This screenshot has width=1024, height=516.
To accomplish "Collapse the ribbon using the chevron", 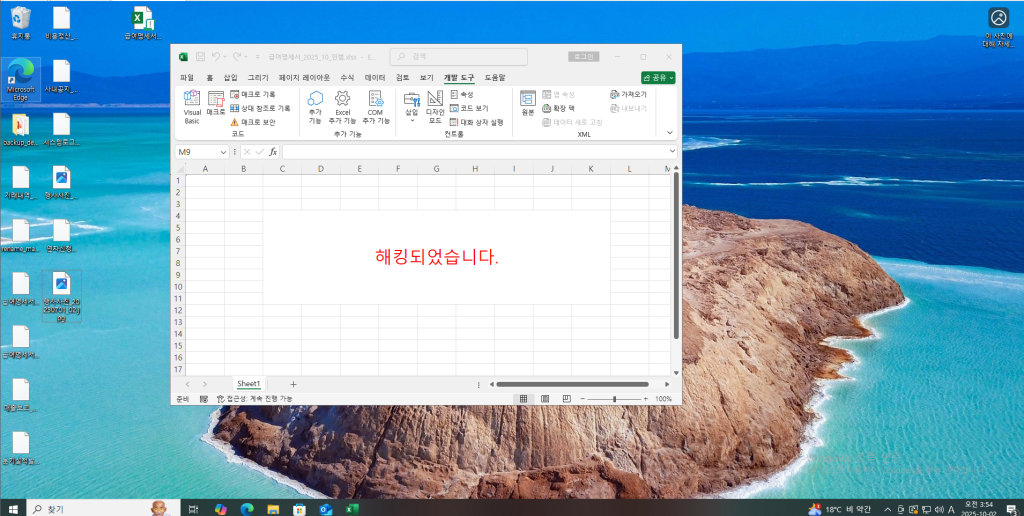I will [x=670, y=131].
